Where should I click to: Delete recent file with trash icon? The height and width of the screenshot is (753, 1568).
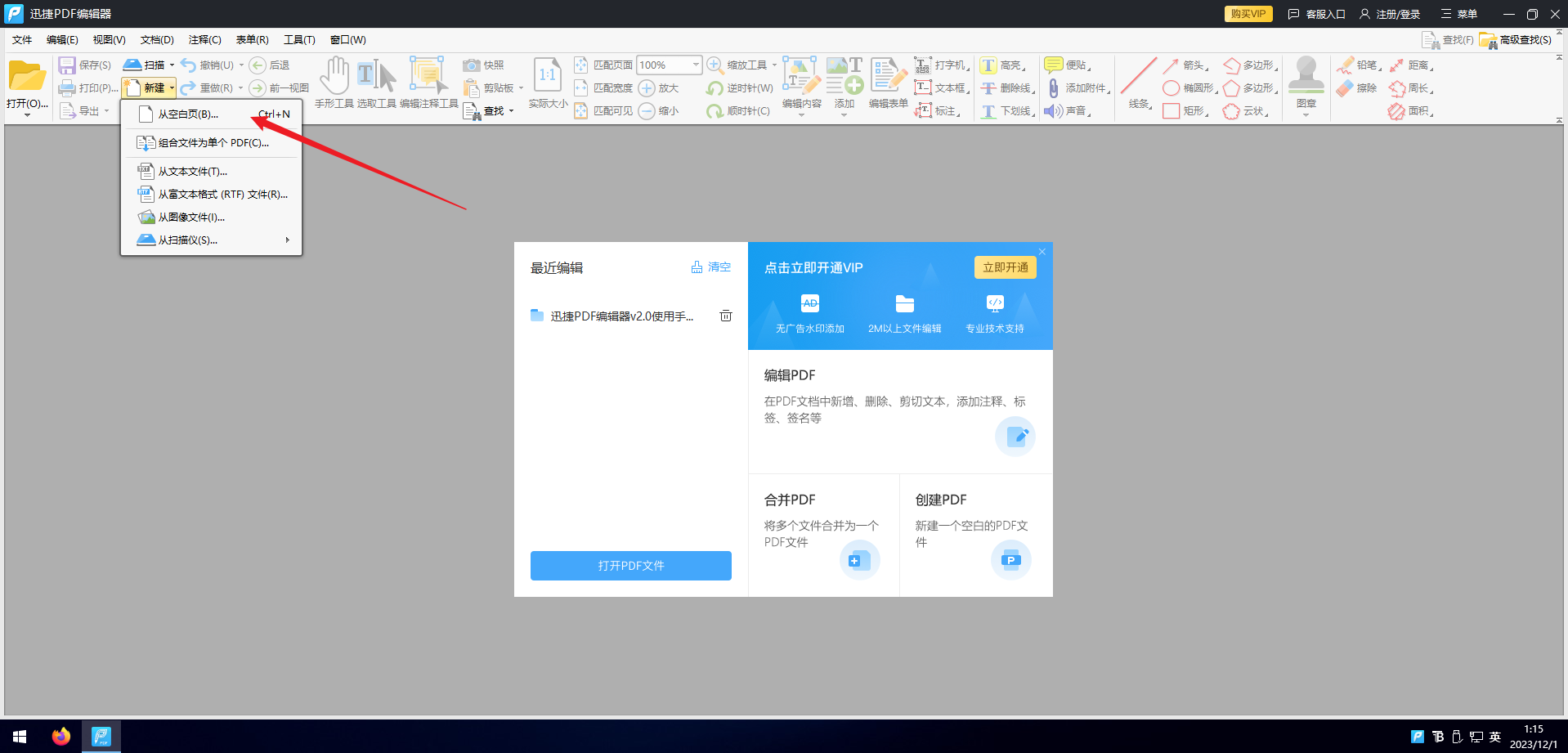pos(726,316)
